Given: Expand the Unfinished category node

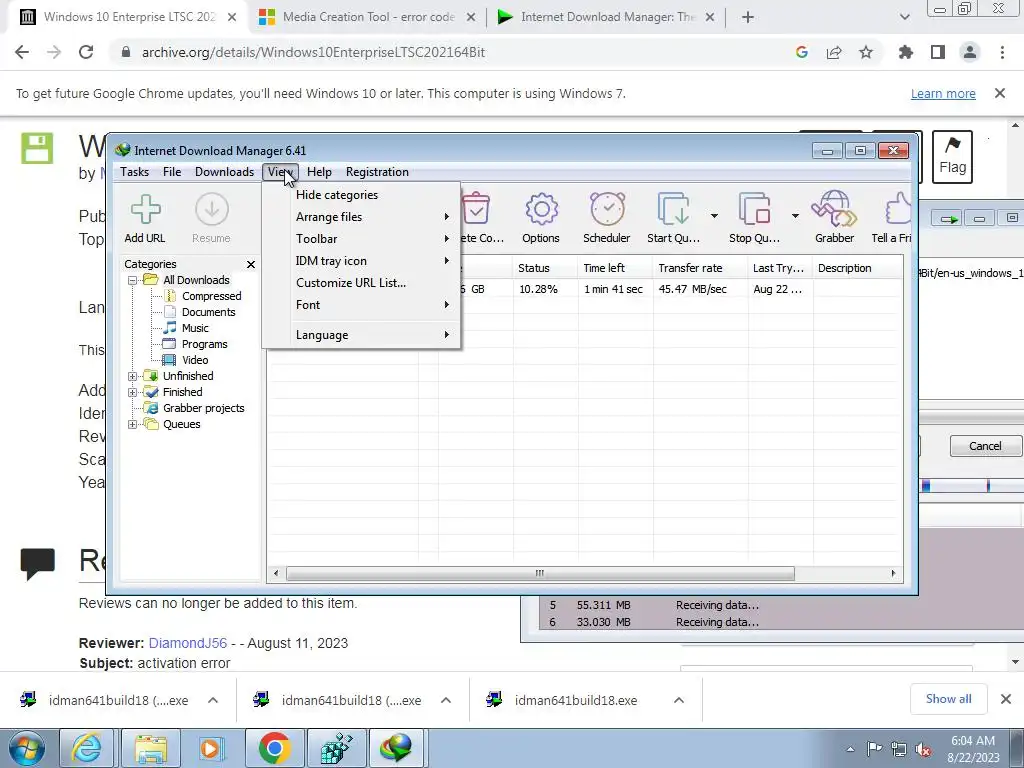Looking at the screenshot, I should (133, 376).
